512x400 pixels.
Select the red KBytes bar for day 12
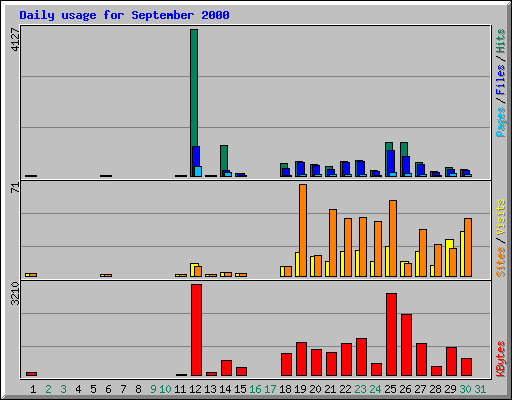click(196, 330)
